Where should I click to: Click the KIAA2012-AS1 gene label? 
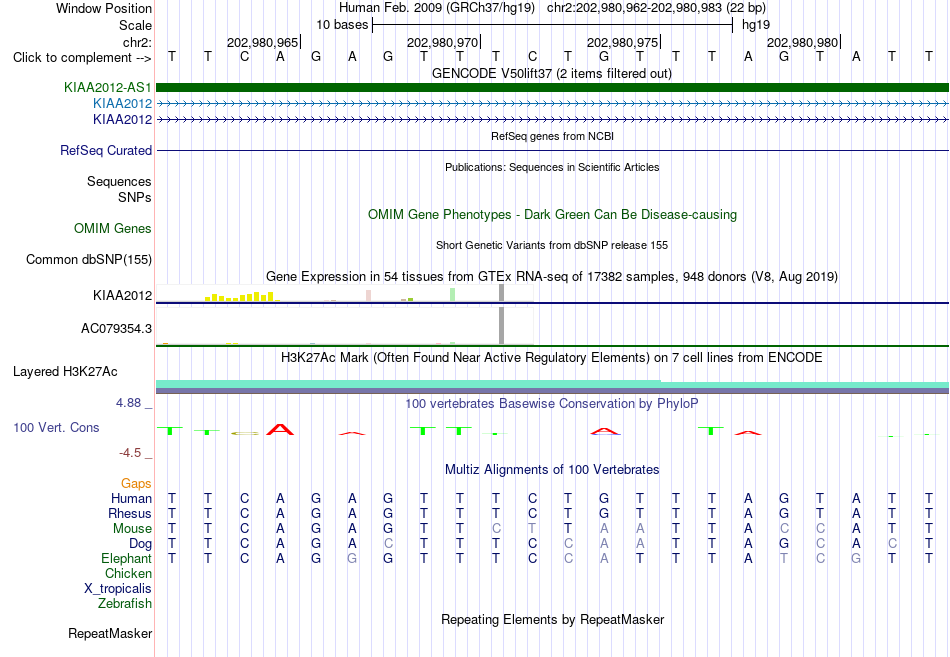108,87
